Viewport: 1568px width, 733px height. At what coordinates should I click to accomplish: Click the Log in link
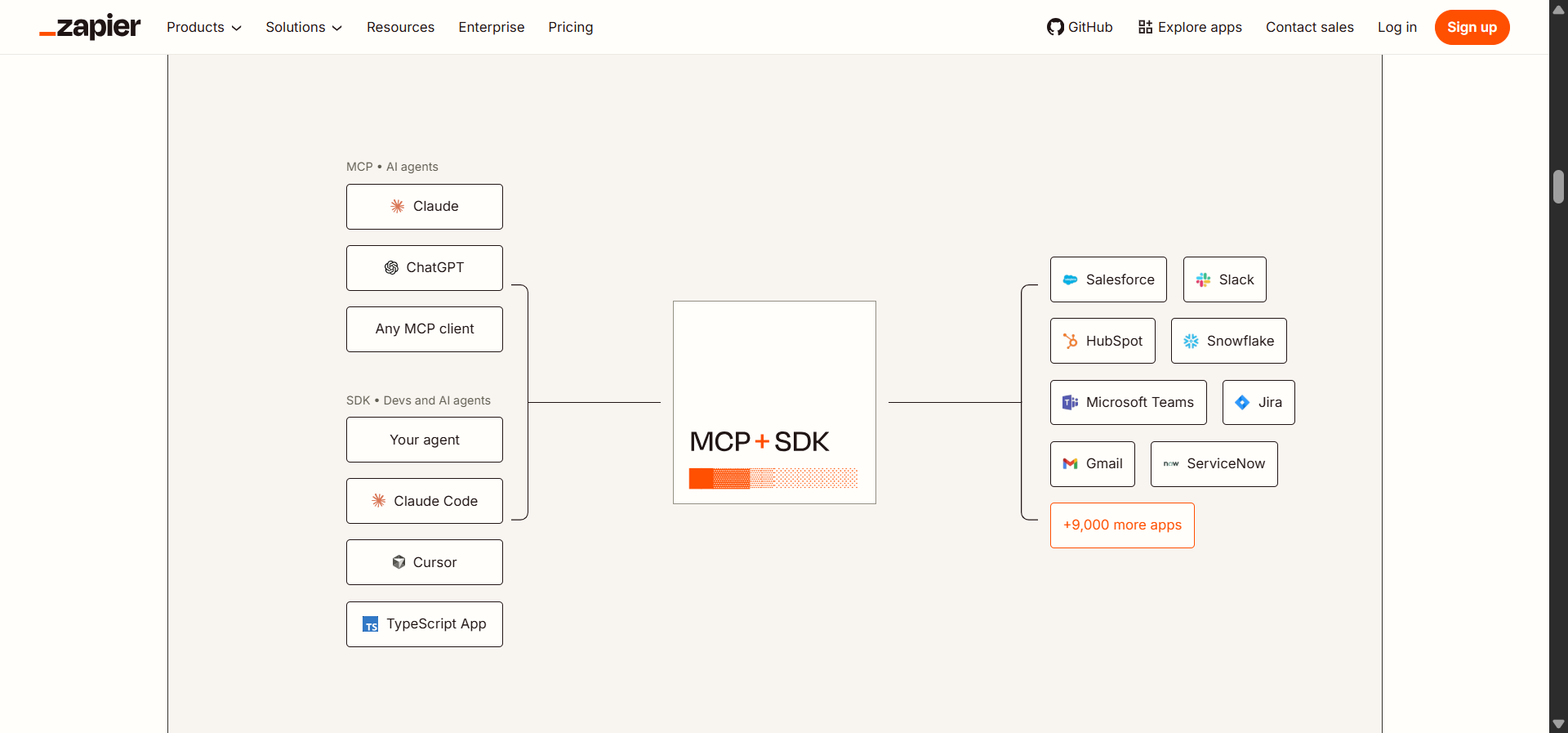point(1397,27)
